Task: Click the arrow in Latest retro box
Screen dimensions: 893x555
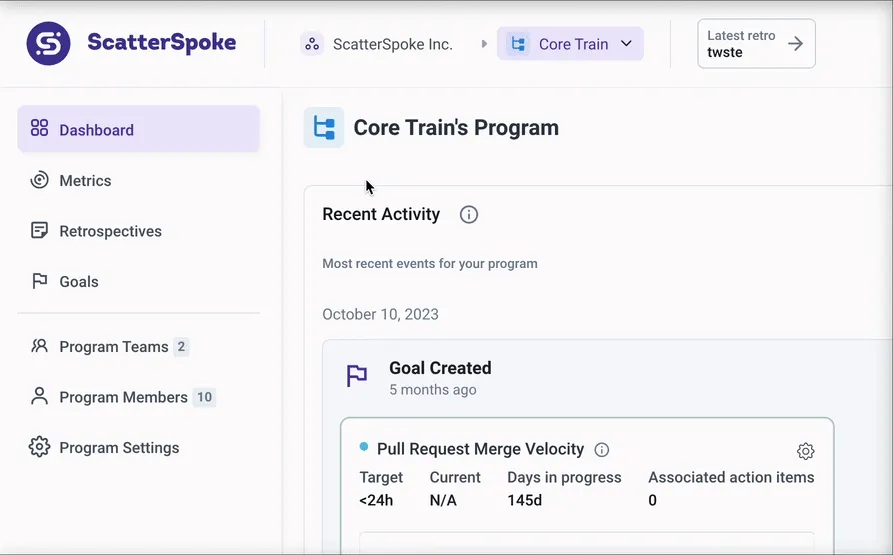Action: (795, 44)
